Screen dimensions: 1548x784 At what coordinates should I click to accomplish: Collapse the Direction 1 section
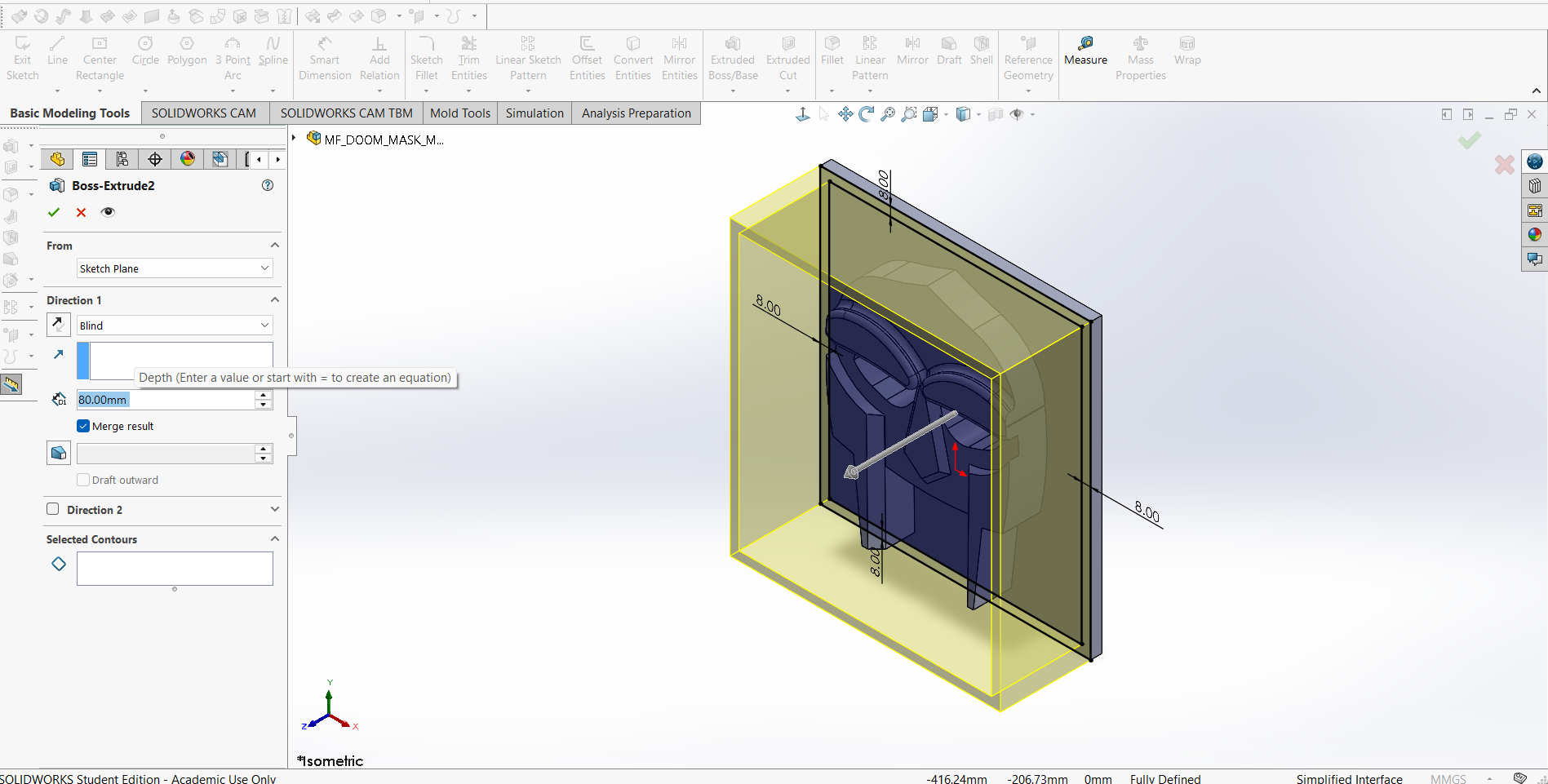point(275,299)
